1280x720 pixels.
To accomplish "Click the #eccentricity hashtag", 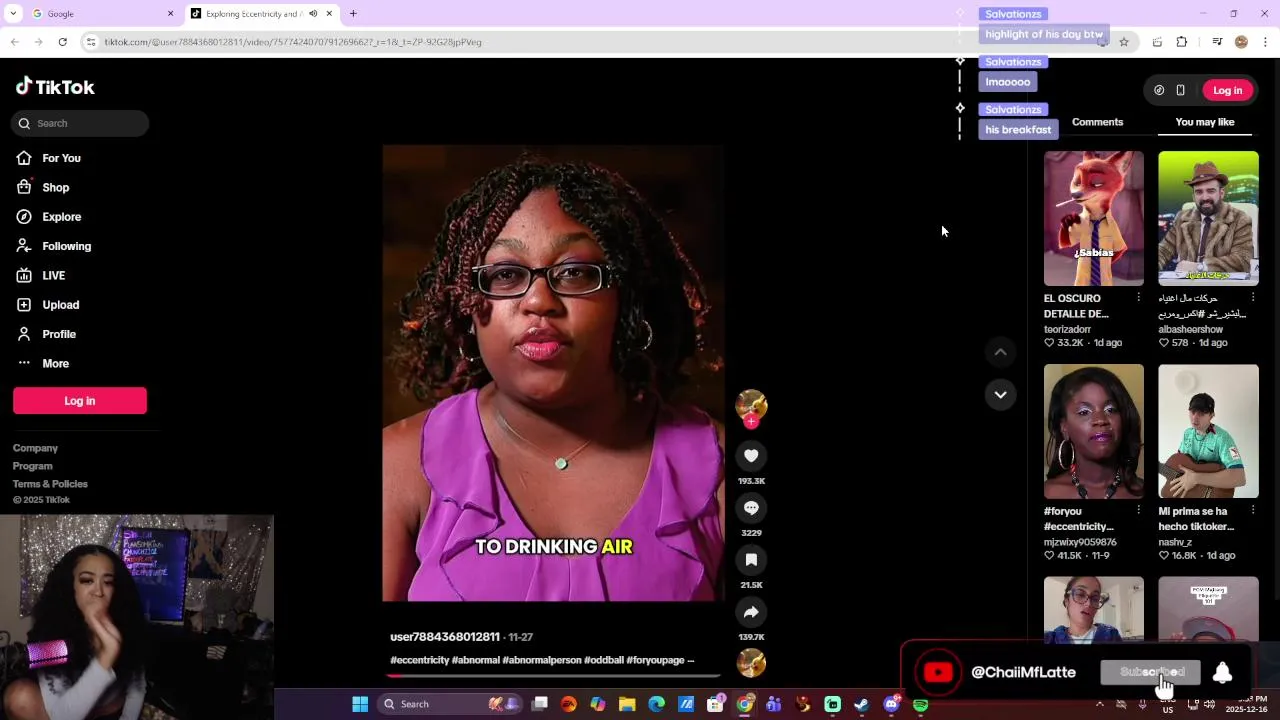I will pyautogui.click(x=419, y=660).
